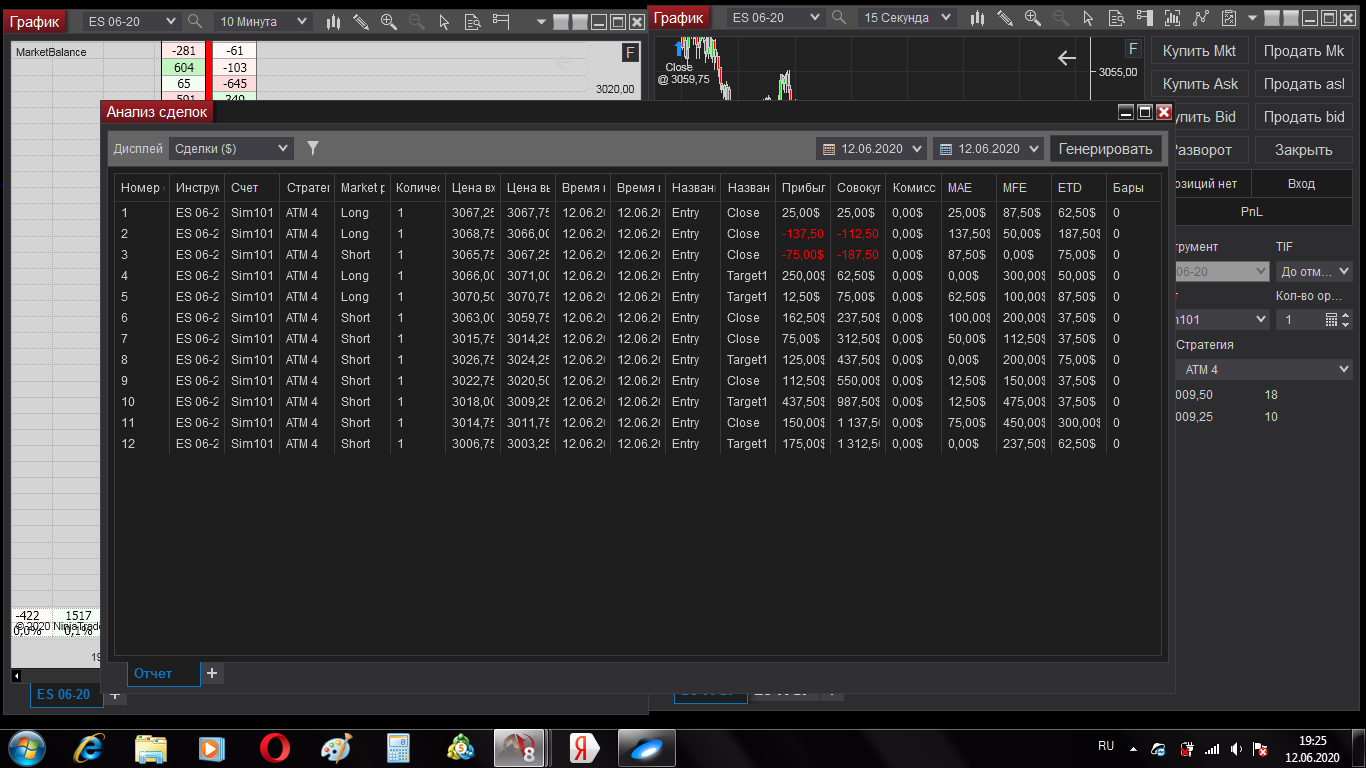The width and height of the screenshot is (1366, 768).
Task: Select profit cell 437,50$ in trade 10
Action: 802,402
